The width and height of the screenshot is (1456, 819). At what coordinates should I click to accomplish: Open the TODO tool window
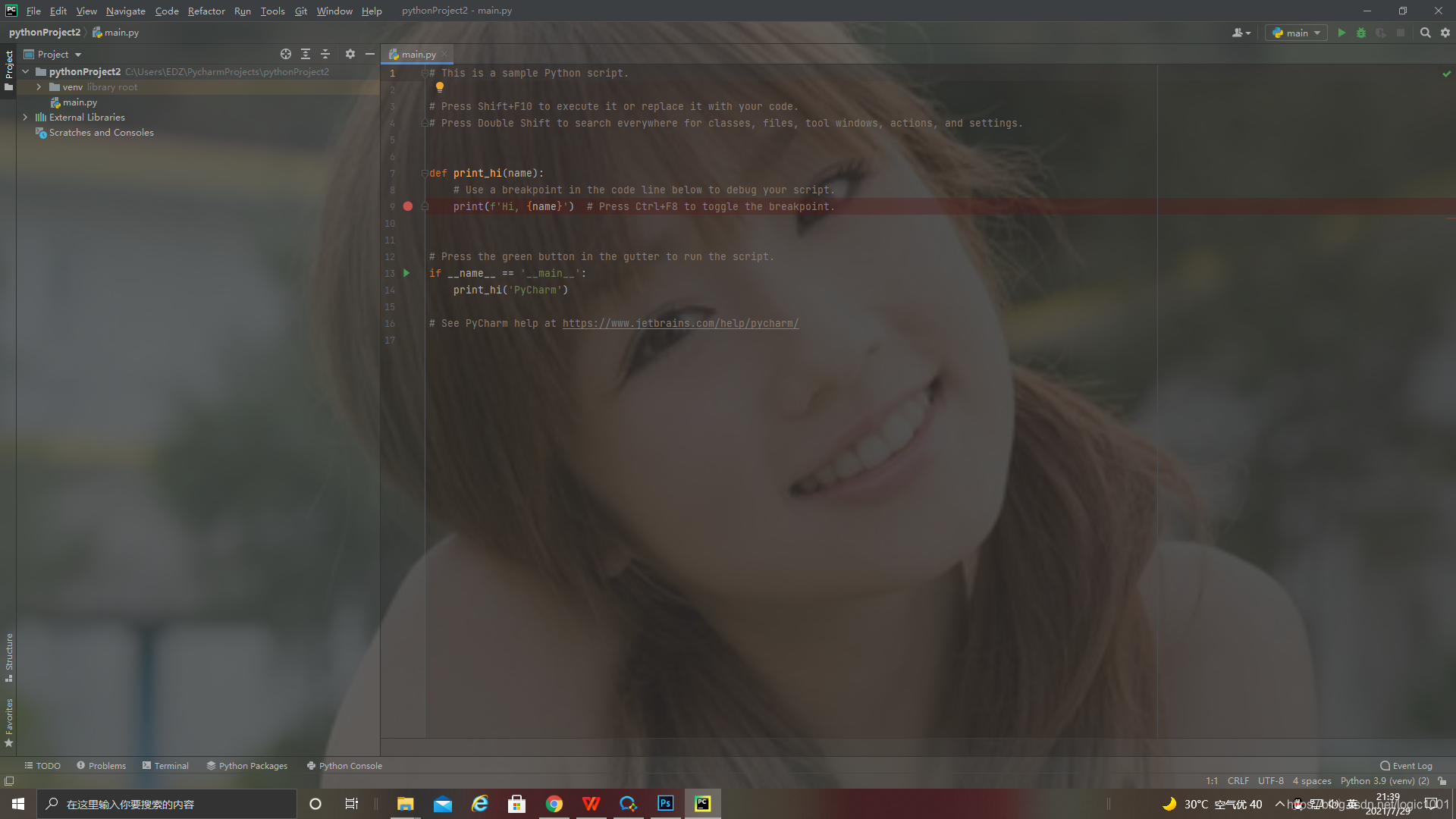point(42,766)
